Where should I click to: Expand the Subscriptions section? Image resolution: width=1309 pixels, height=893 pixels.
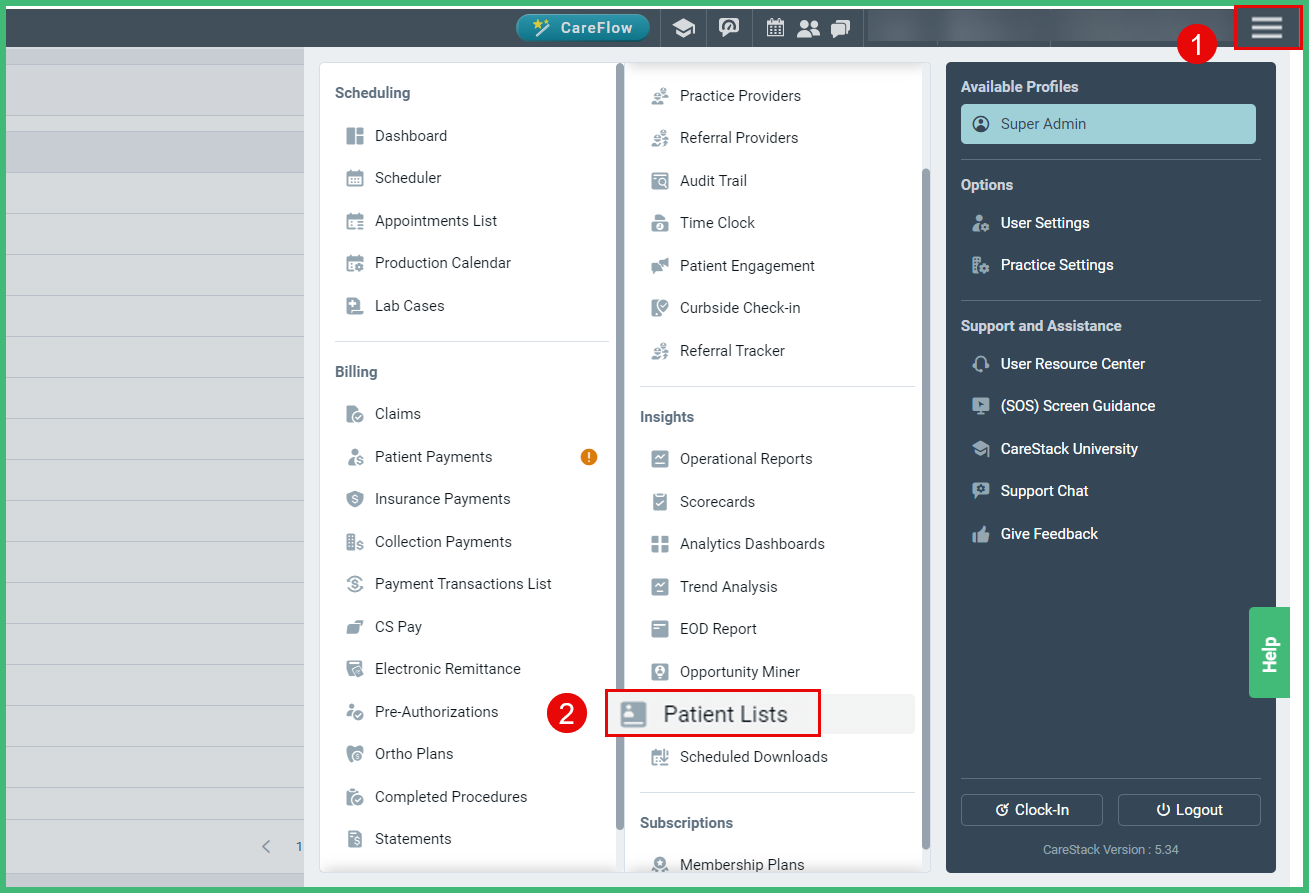pyautogui.click(x=686, y=823)
